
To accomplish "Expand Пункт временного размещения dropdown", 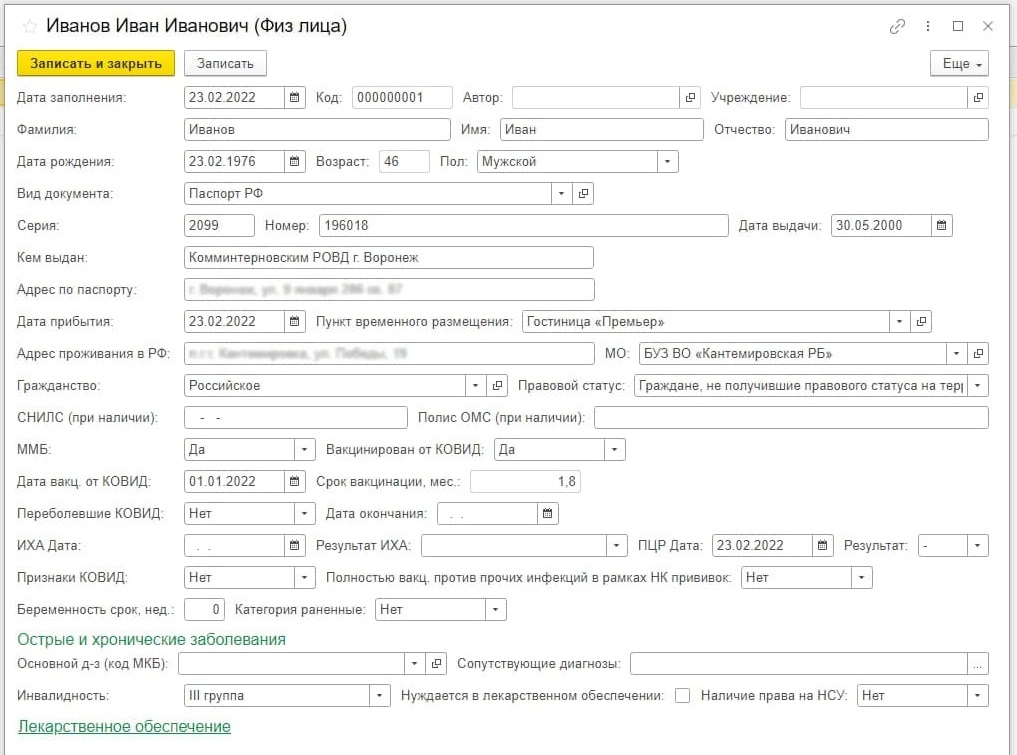I will tap(899, 321).
